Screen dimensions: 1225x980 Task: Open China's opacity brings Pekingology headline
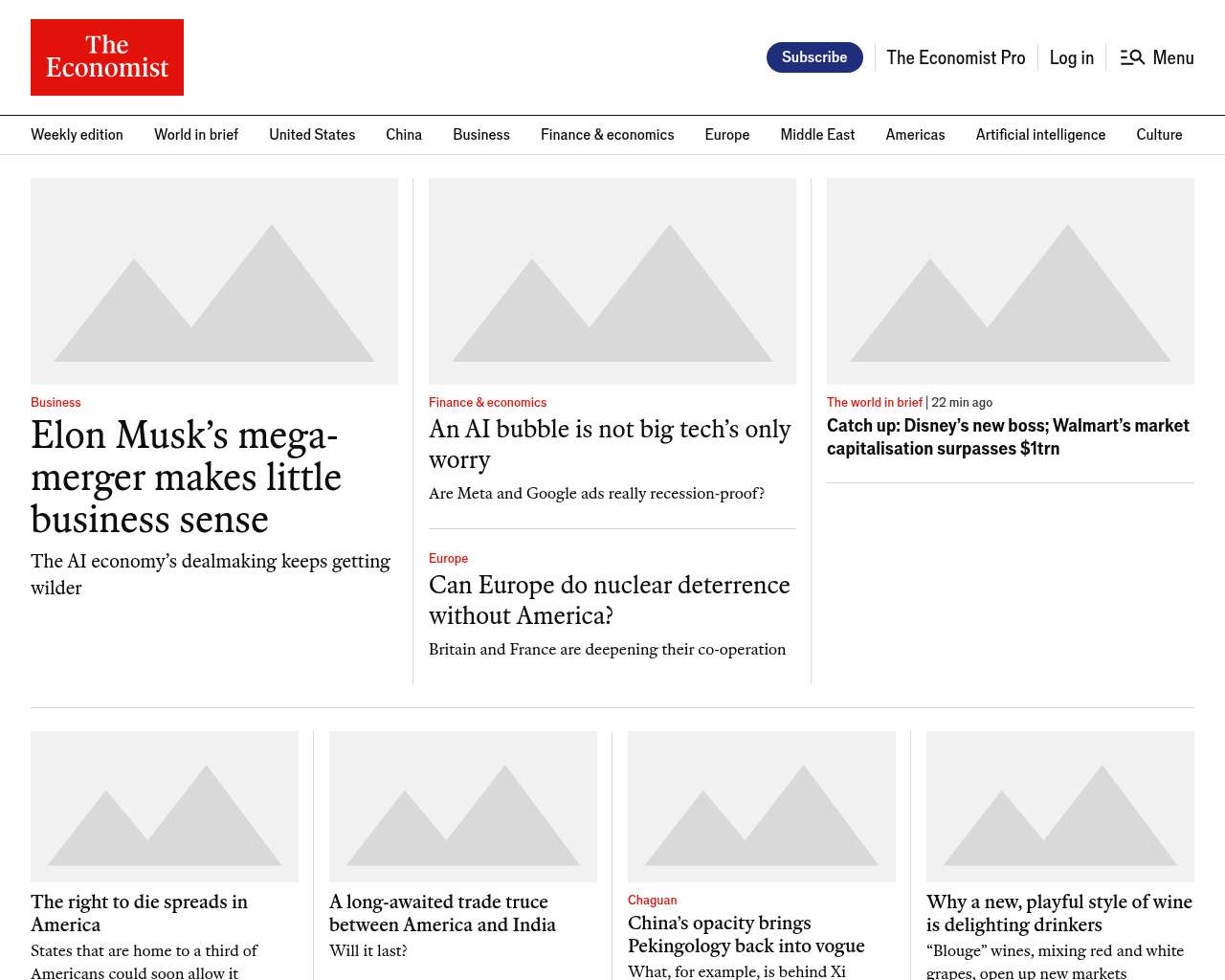pos(746,934)
